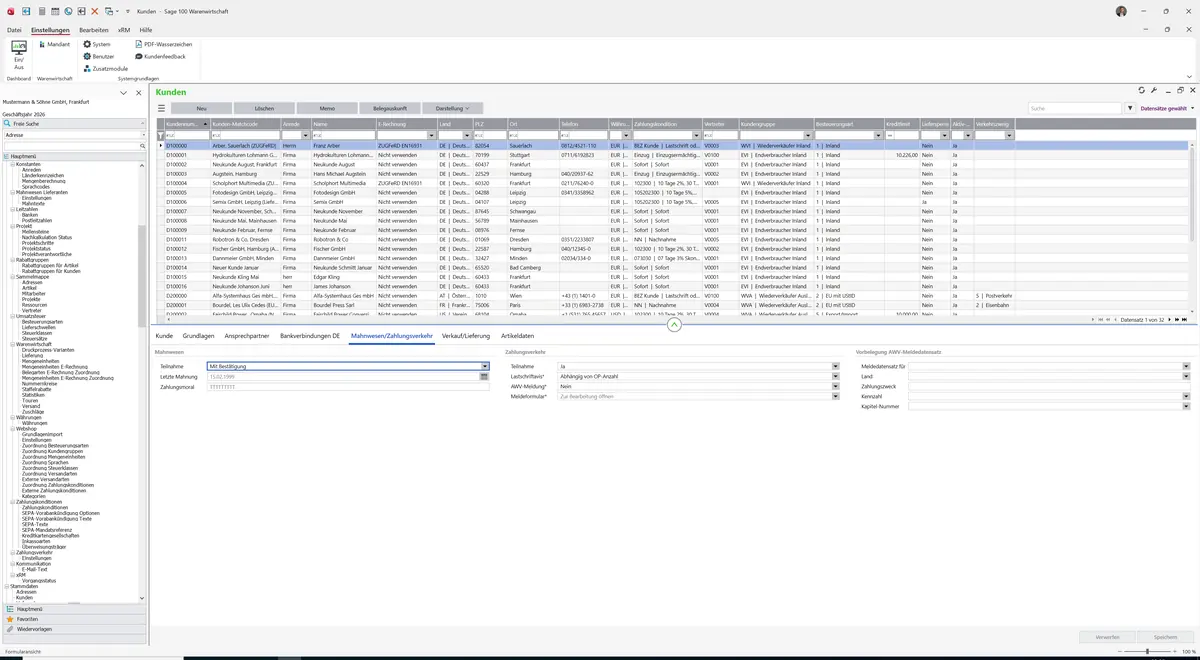
Task: Open the Lastschriftavis dropdown
Action: pyautogui.click(x=835, y=376)
